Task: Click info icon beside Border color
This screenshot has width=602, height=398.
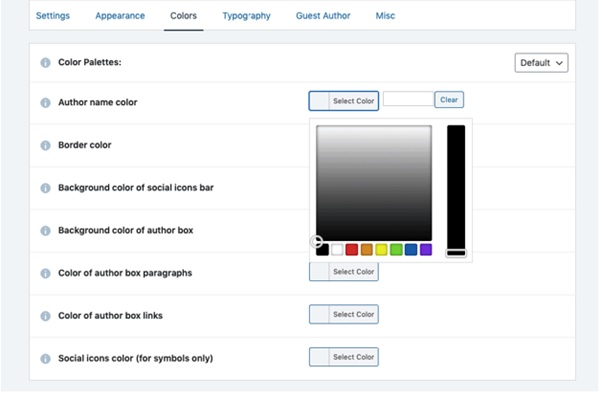Action: click(x=45, y=145)
